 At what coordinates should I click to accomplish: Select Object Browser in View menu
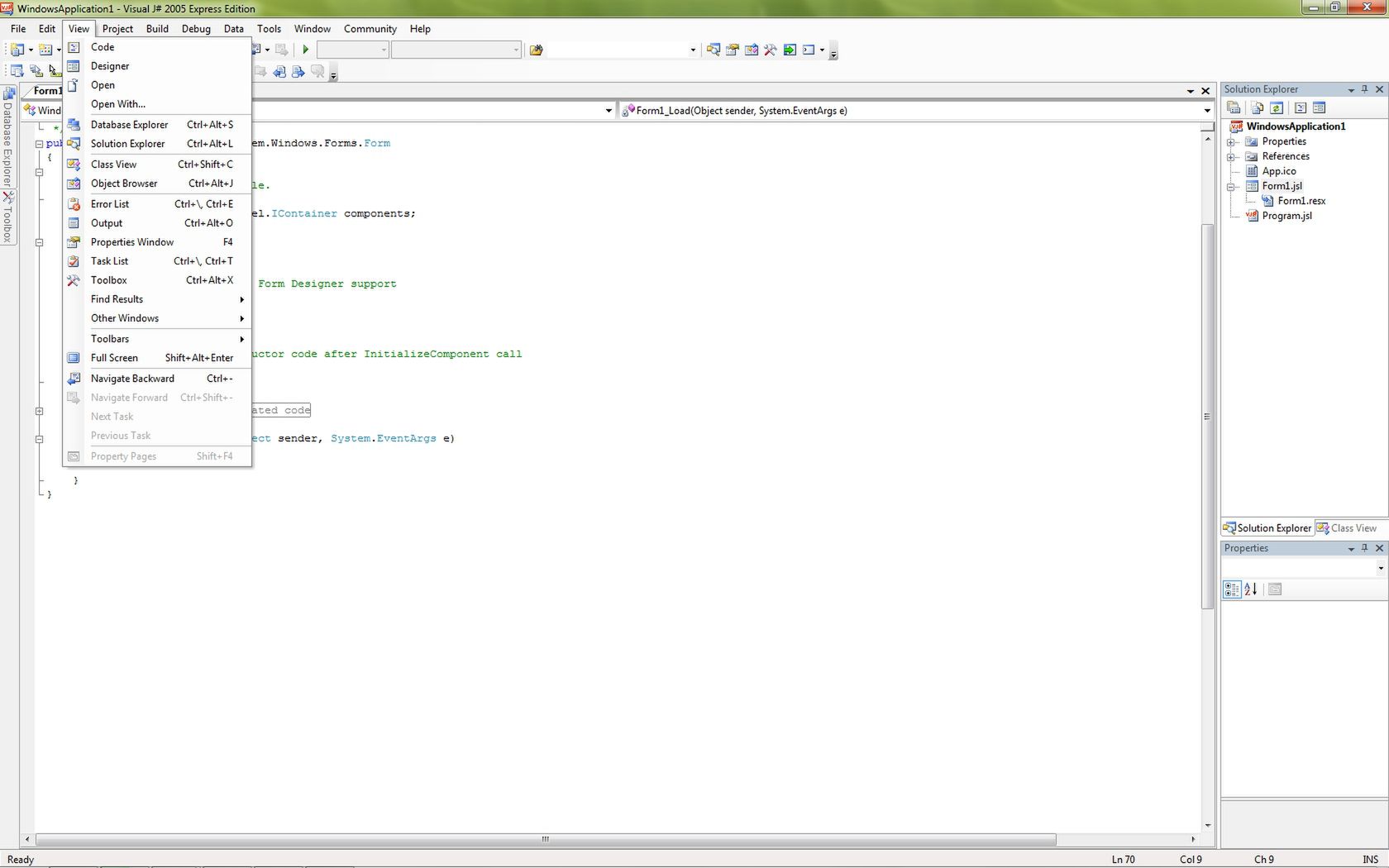(157, 184)
